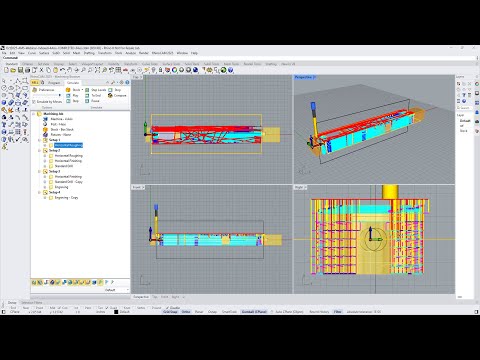Image resolution: width=480 pixels, height=360 pixels.
Task: Click the Play simulation button
Action: tap(72, 95)
